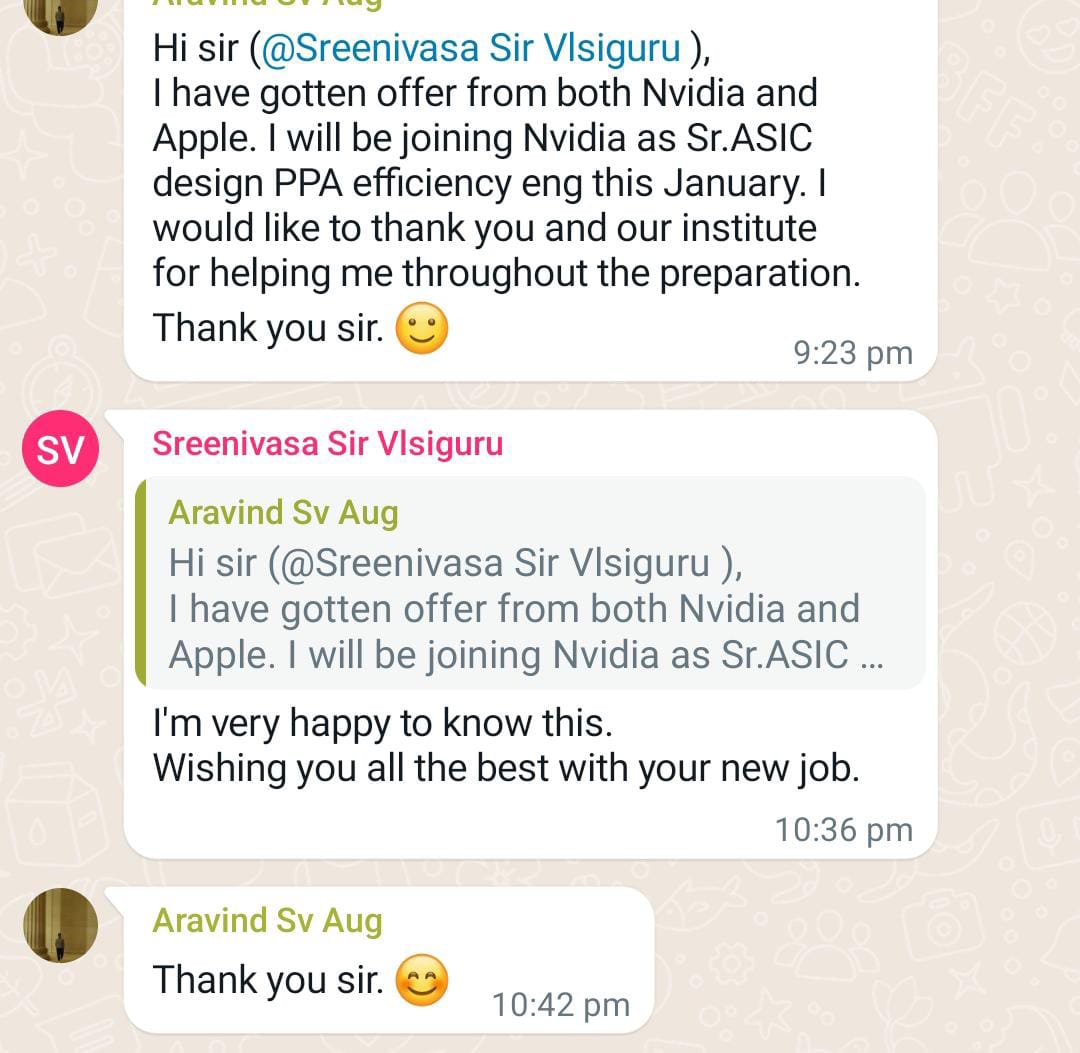Screen dimensions: 1080x1053
Task: Tap the quoted Aravind Sv Aug reply preview
Action: pos(530,583)
